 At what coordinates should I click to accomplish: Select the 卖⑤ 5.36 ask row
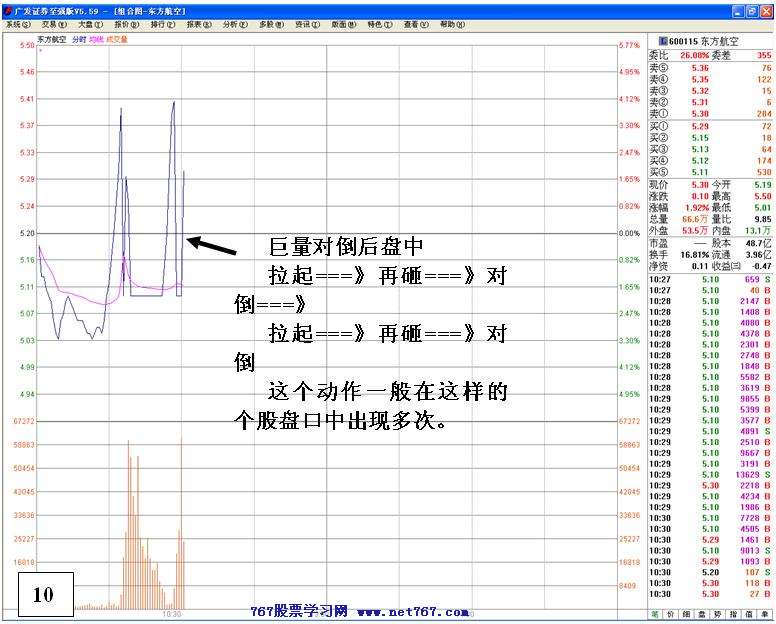coord(710,68)
